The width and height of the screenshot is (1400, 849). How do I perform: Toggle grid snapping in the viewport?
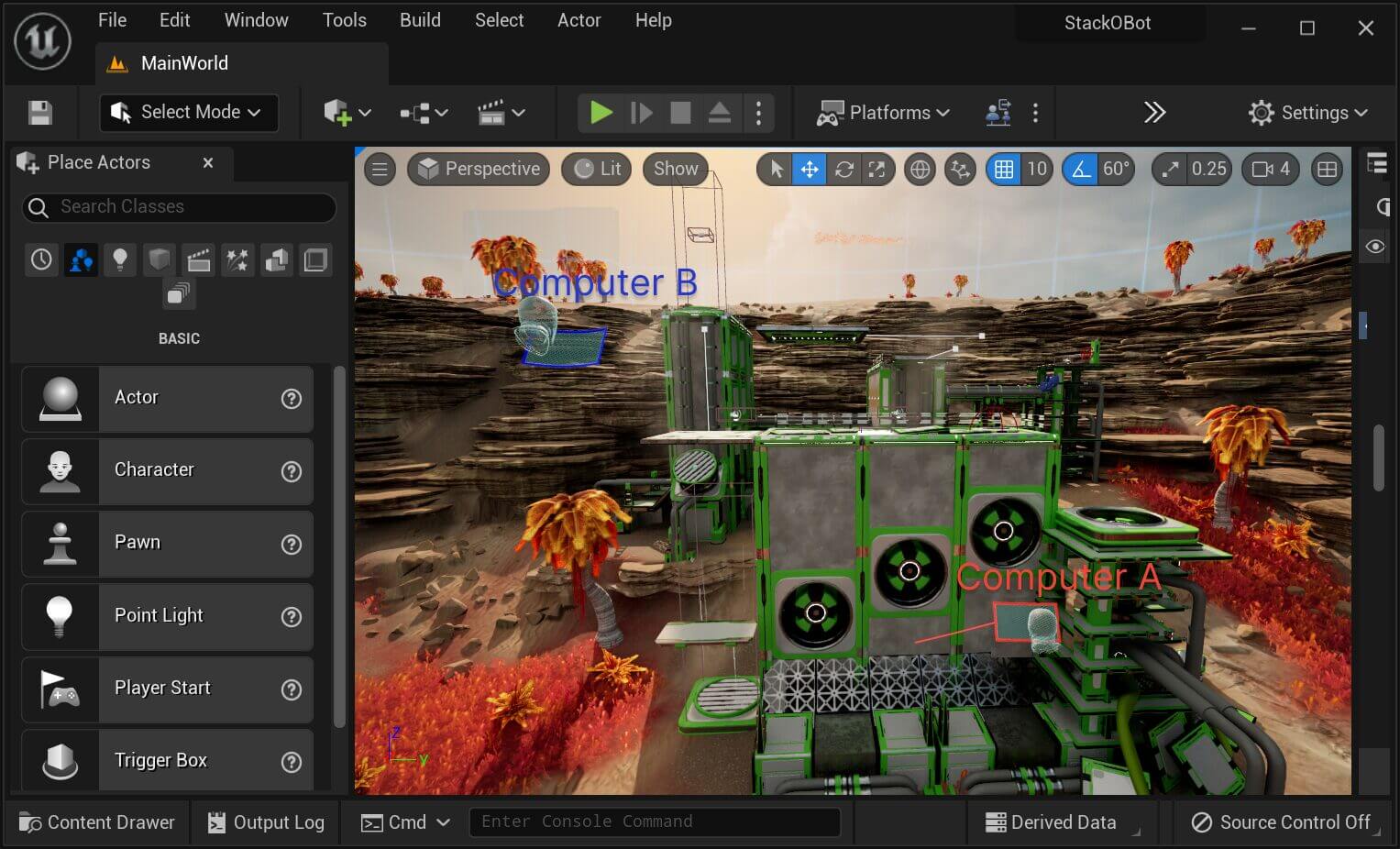coord(1005,169)
